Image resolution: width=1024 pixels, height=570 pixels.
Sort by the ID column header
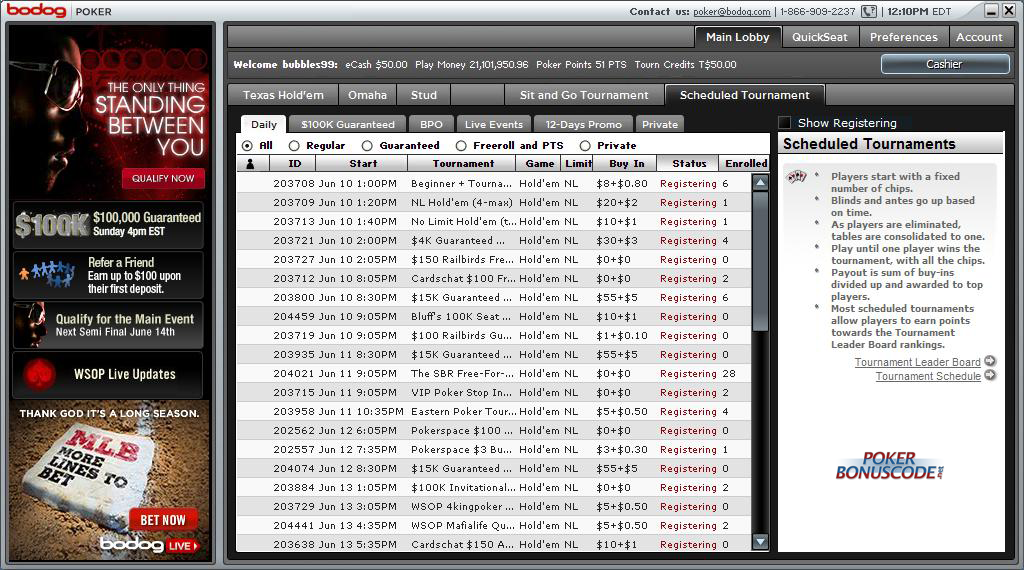295,164
